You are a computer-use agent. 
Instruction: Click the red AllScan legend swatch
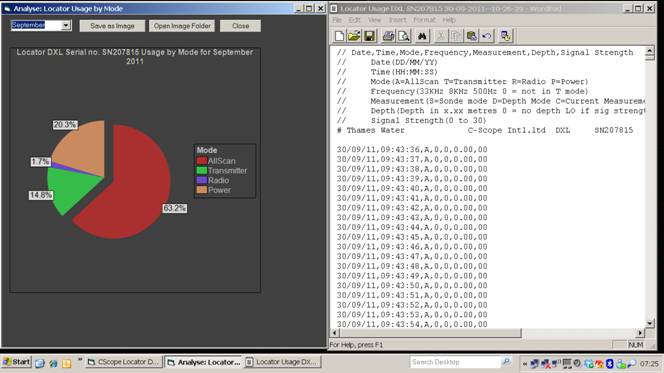click(x=202, y=161)
